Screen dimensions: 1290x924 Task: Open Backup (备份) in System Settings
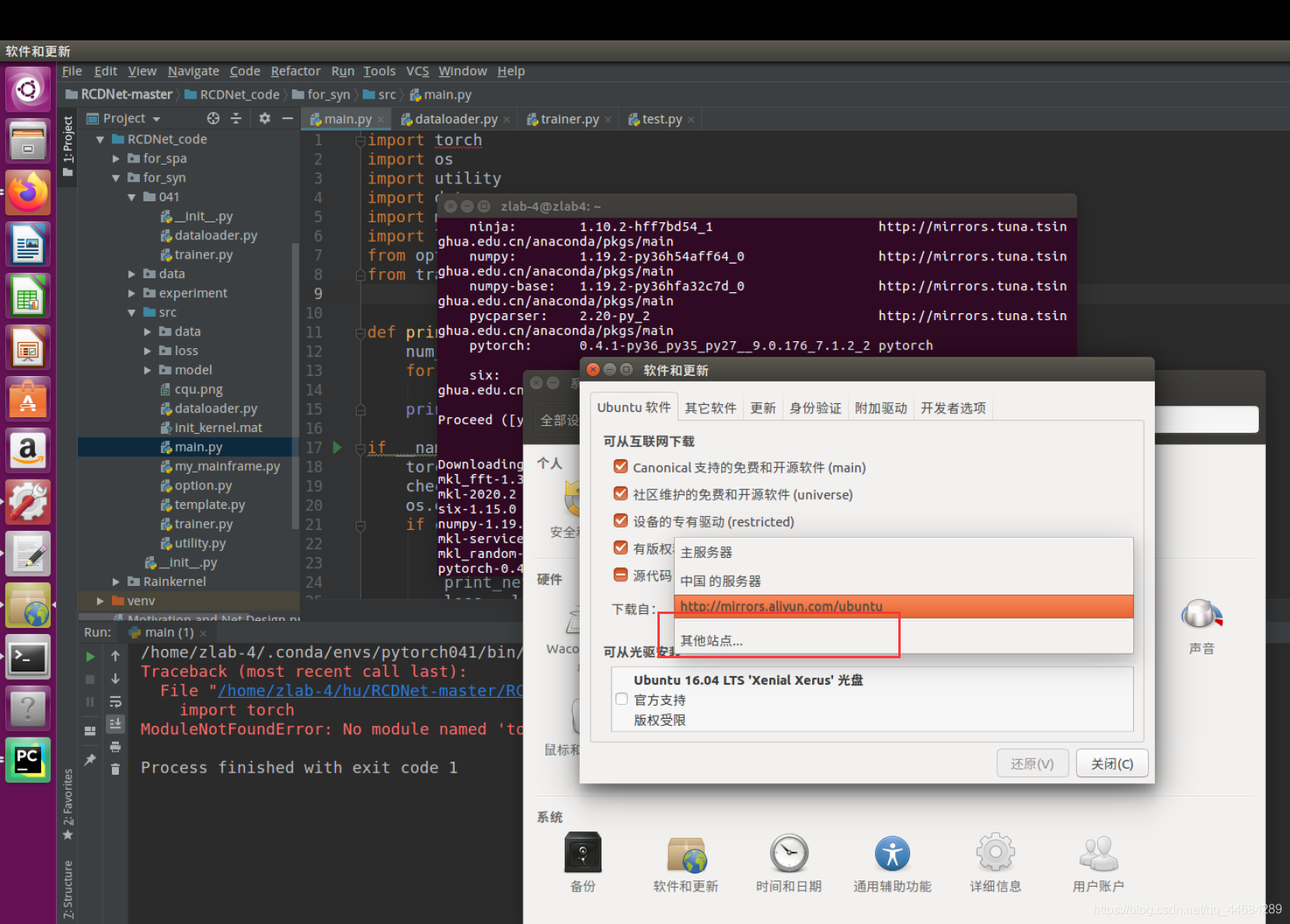click(583, 862)
